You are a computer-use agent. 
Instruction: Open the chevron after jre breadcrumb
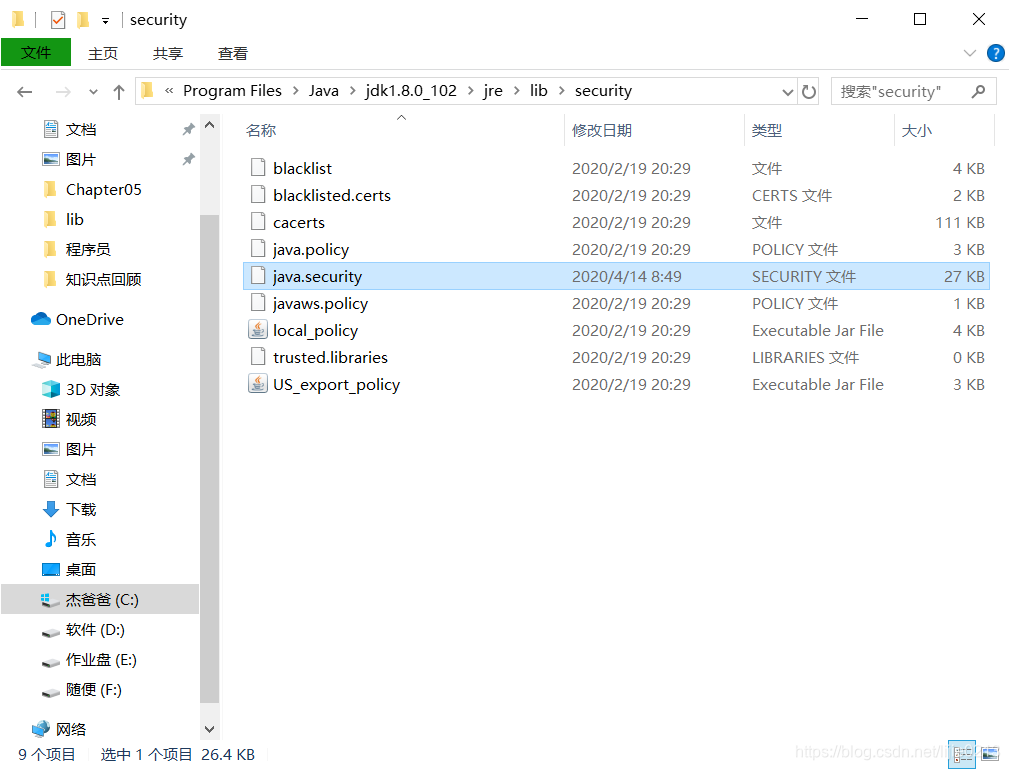517,91
